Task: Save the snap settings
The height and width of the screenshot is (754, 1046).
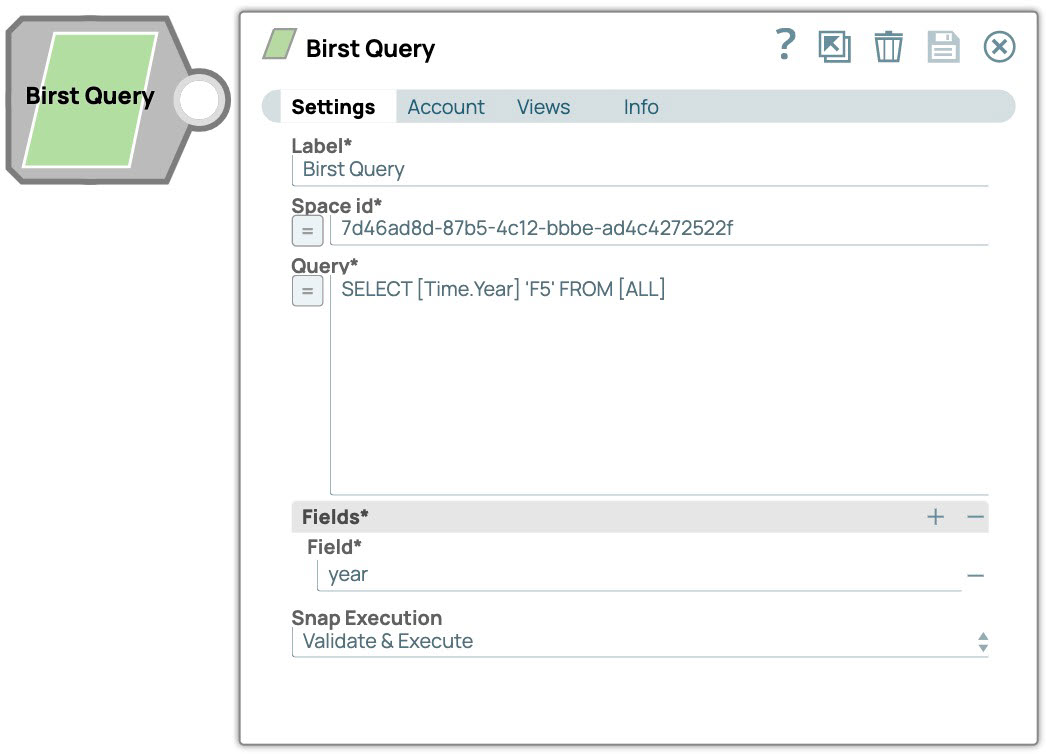Action: coord(943,45)
